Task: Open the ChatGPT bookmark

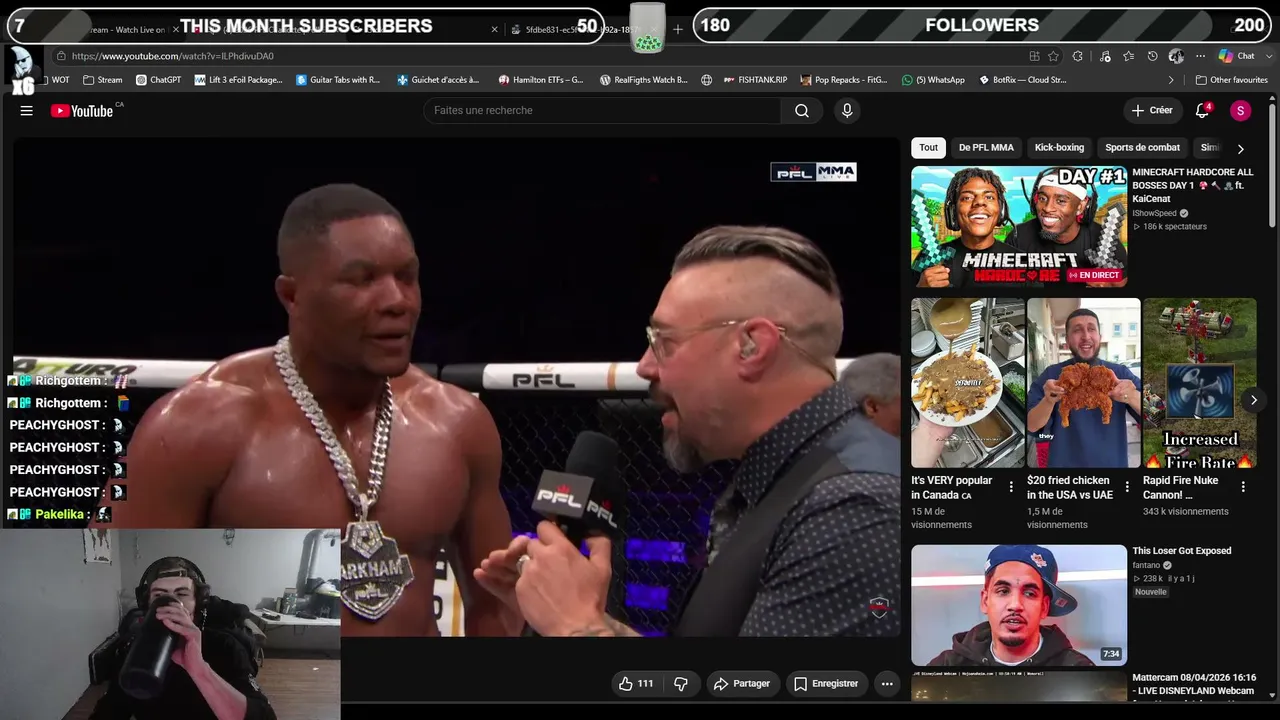Action: coord(159,80)
